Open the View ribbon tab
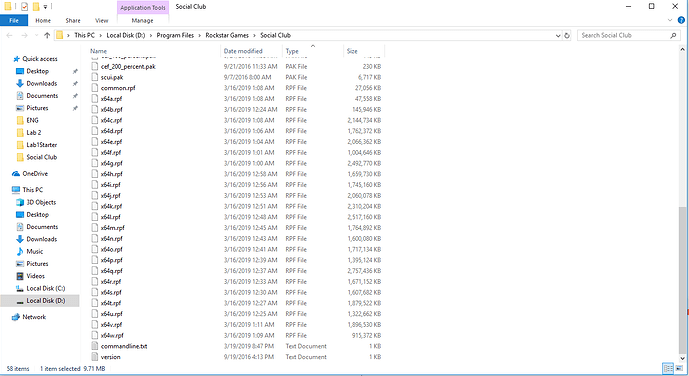Viewport: 689px width, 376px height. pos(102,20)
